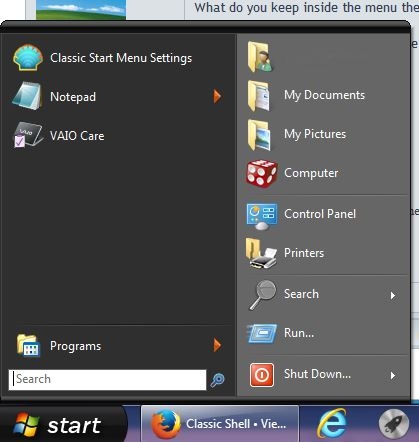Open VAIO Care application icon
The height and width of the screenshot is (442, 419).
(28, 135)
